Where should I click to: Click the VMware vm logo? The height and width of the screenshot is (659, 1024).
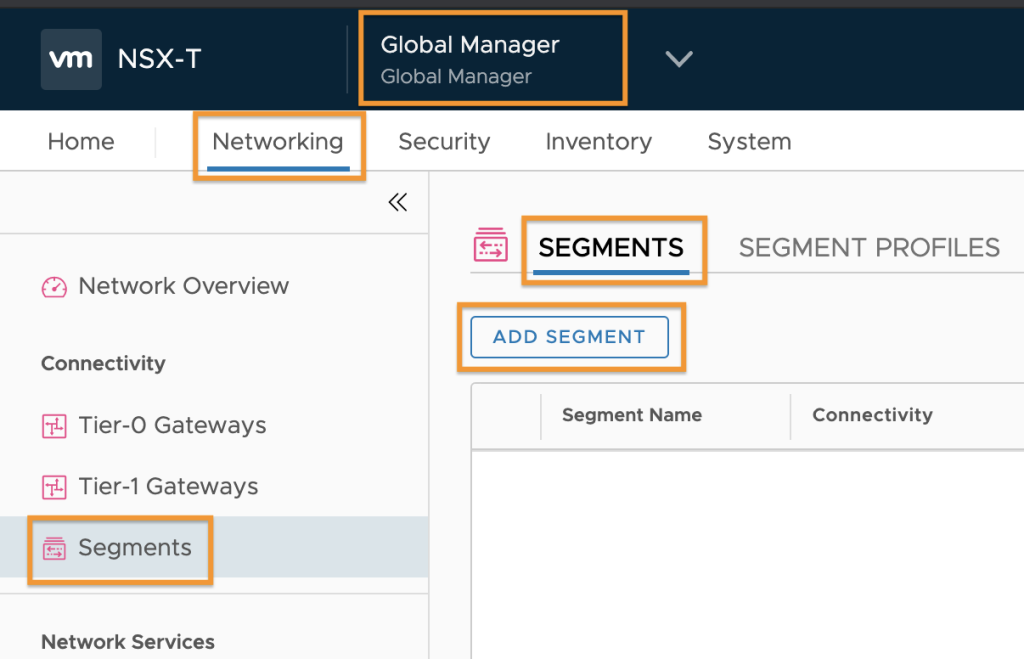click(x=71, y=59)
